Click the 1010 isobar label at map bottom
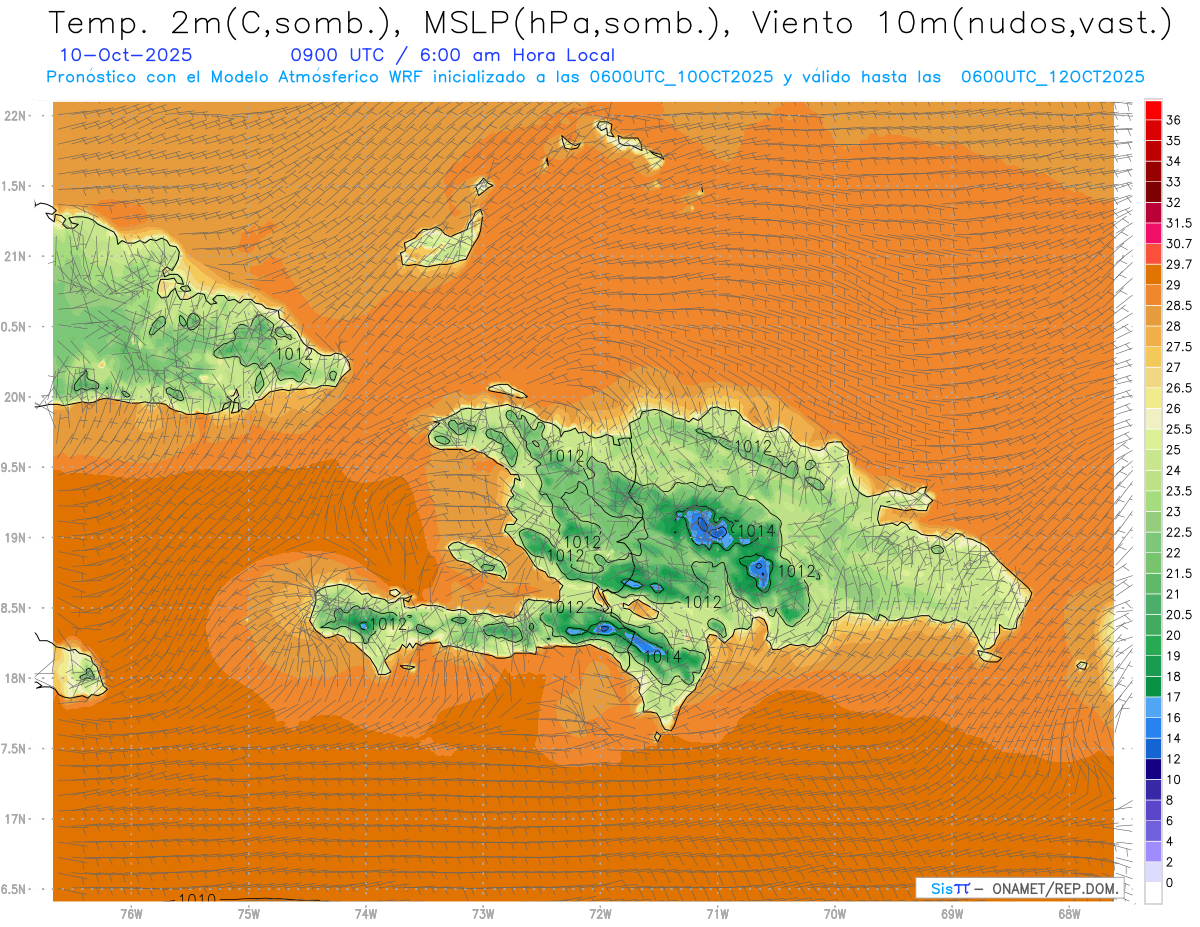 [x=197, y=899]
